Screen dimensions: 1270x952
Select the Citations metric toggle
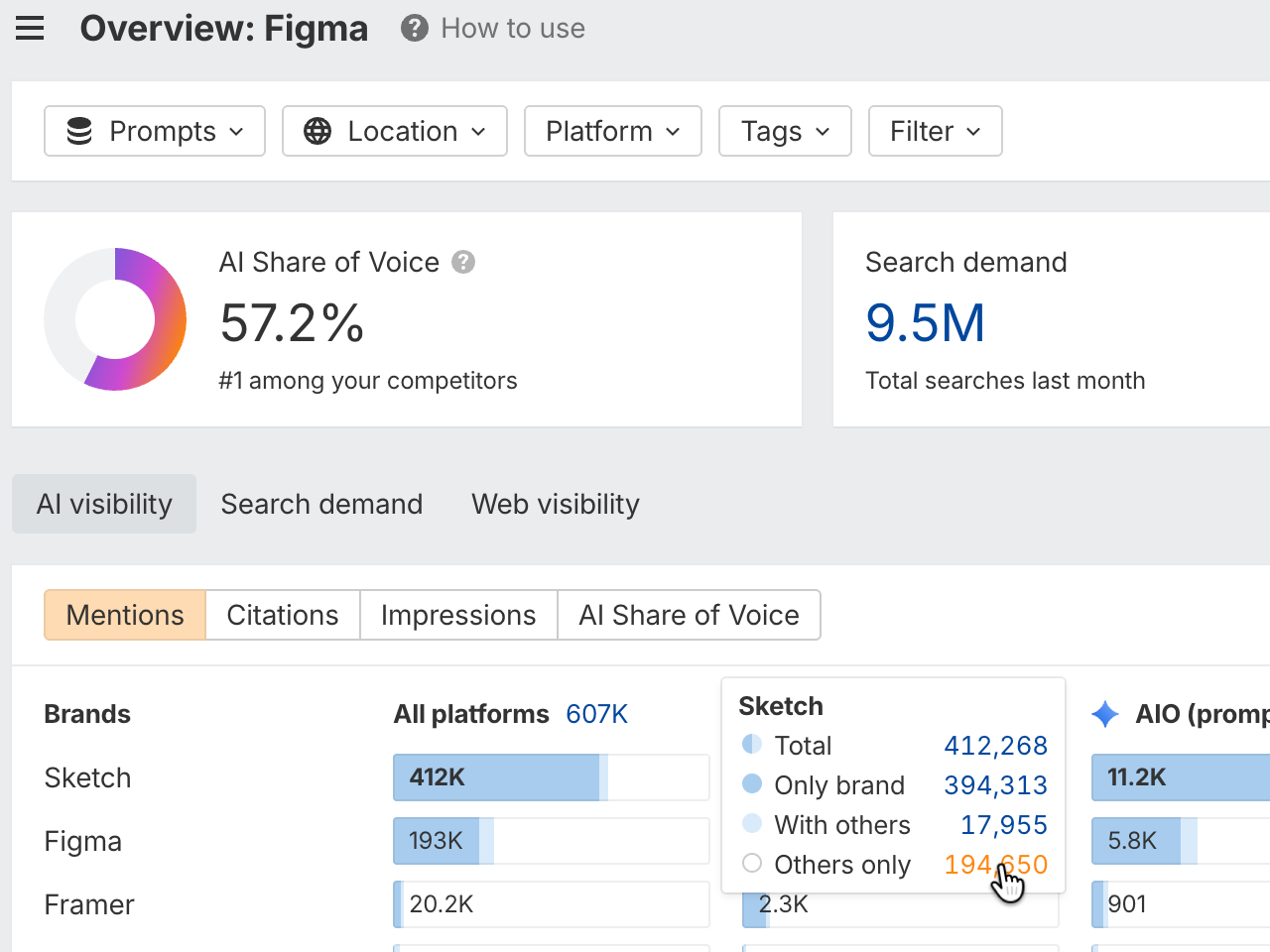click(x=283, y=615)
